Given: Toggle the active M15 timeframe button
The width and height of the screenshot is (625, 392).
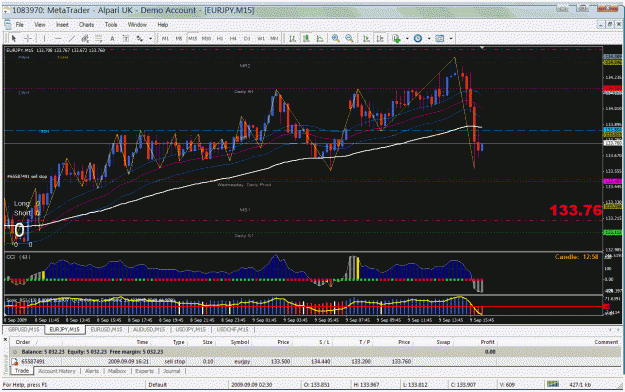Looking at the screenshot, I should (193, 38).
